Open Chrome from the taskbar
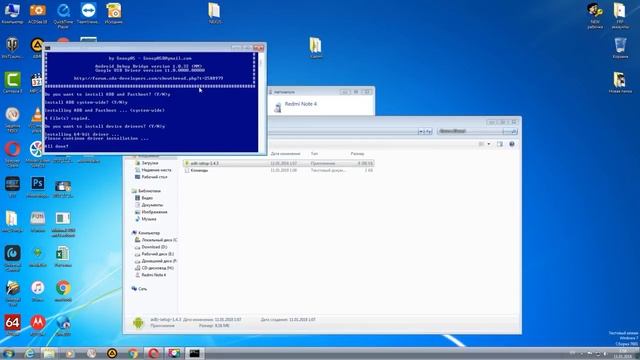Screen dimensions: 640x360 133,353
